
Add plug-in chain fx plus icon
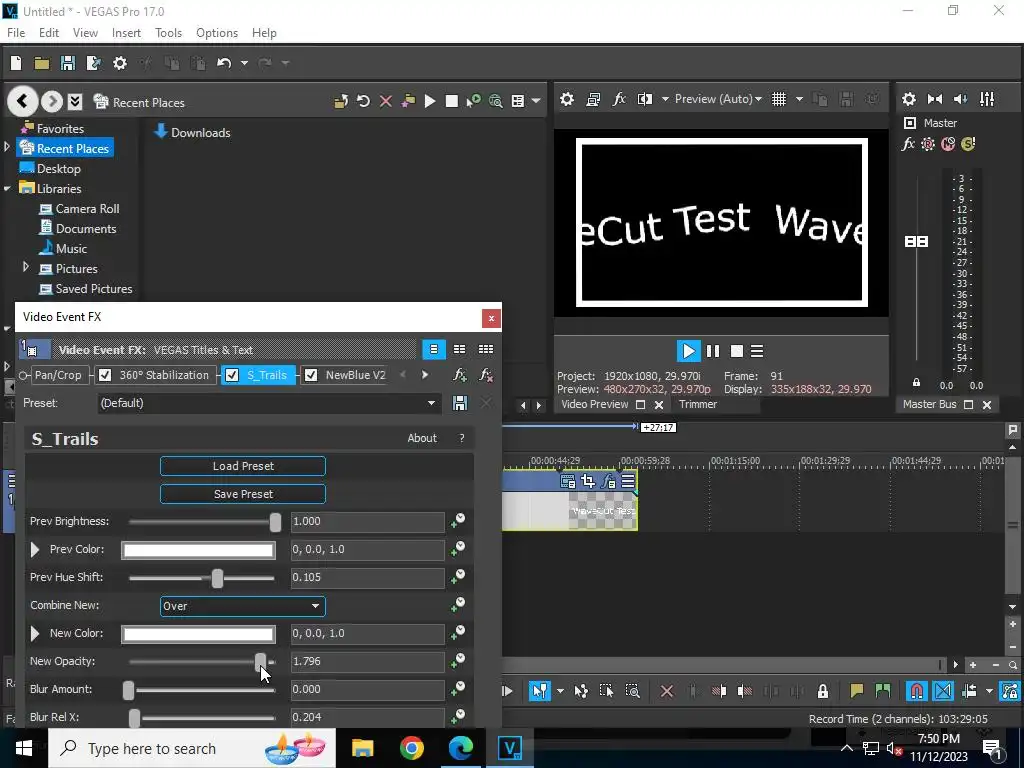(x=460, y=375)
